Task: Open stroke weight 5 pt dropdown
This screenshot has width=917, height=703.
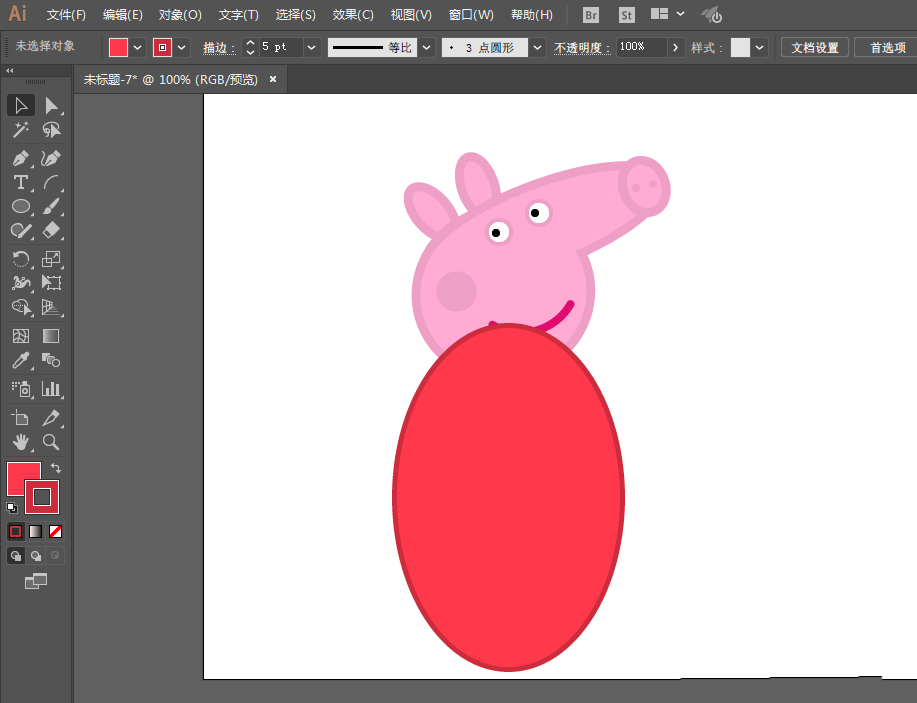Action: click(x=311, y=48)
